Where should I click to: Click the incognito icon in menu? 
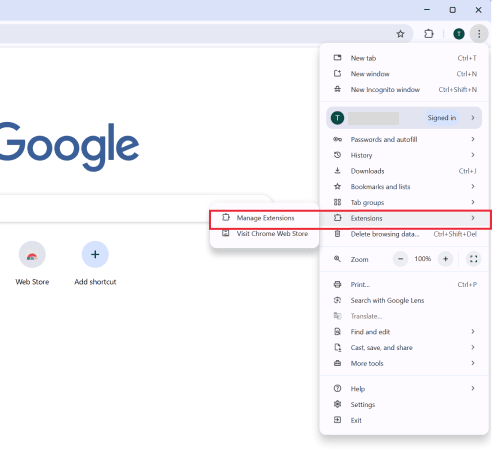coord(337,89)
